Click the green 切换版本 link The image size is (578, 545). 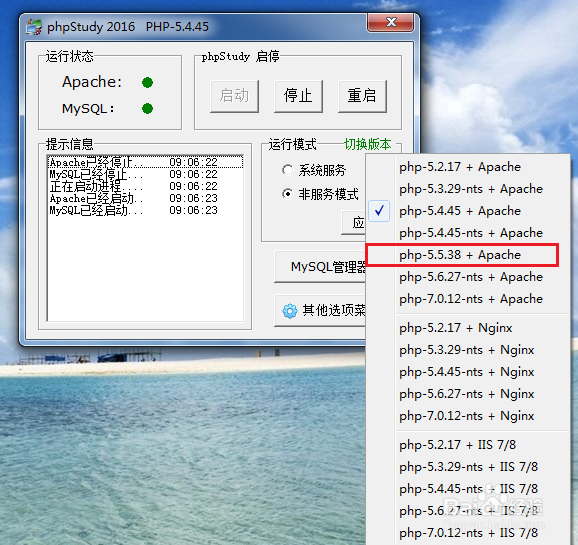pos(368,144)
